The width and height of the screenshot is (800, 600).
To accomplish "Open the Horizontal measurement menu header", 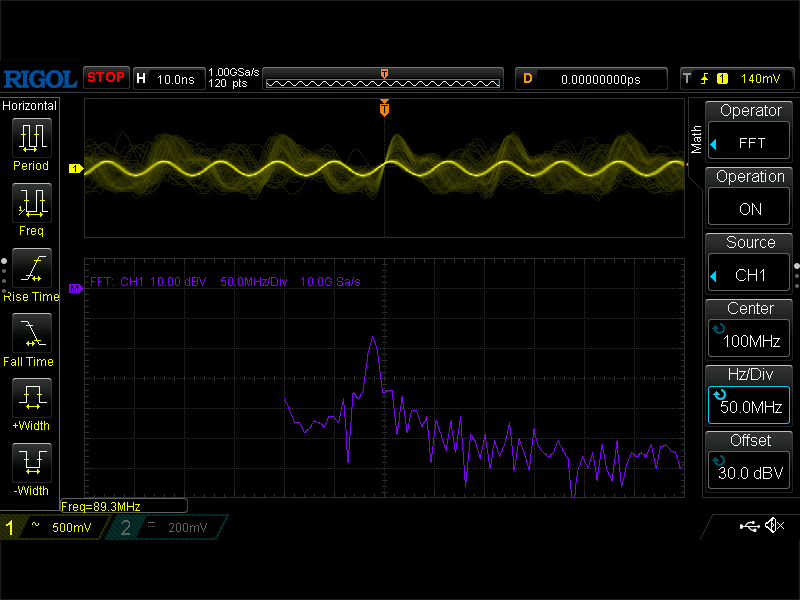I will (x=30, y=105).
